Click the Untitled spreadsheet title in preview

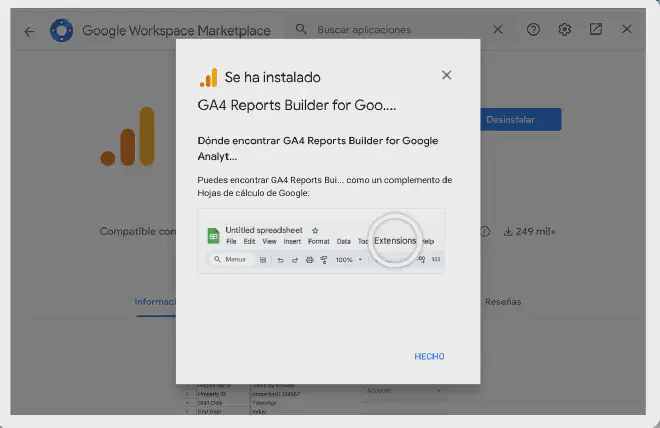[264, 230]
